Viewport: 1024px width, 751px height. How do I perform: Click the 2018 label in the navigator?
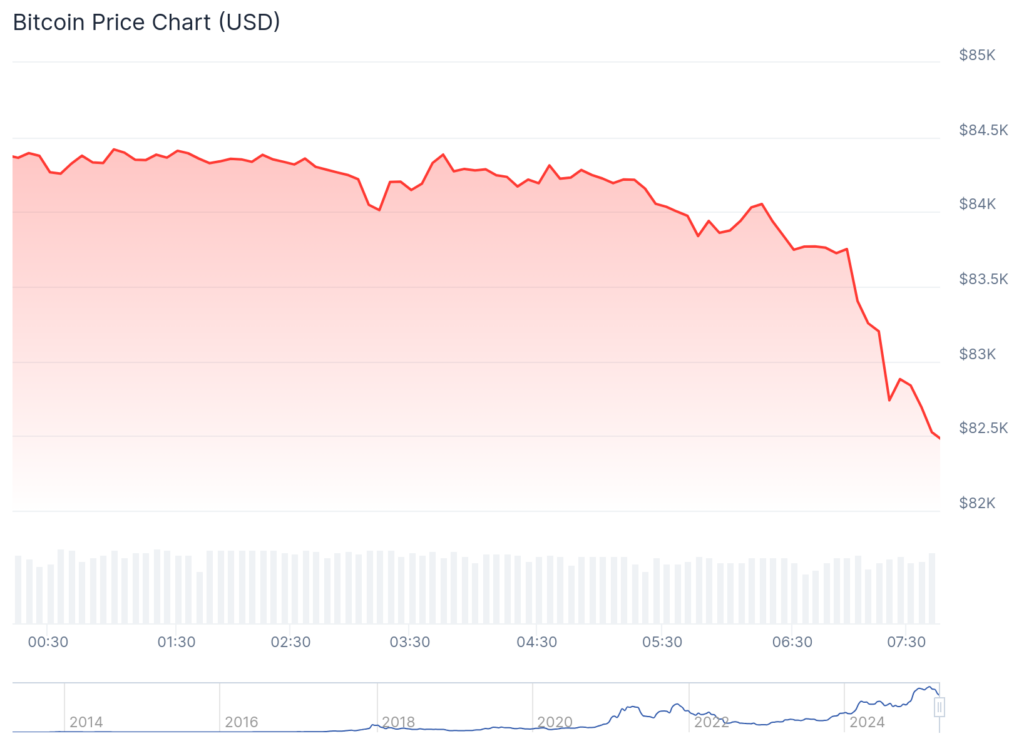[398, 722]
